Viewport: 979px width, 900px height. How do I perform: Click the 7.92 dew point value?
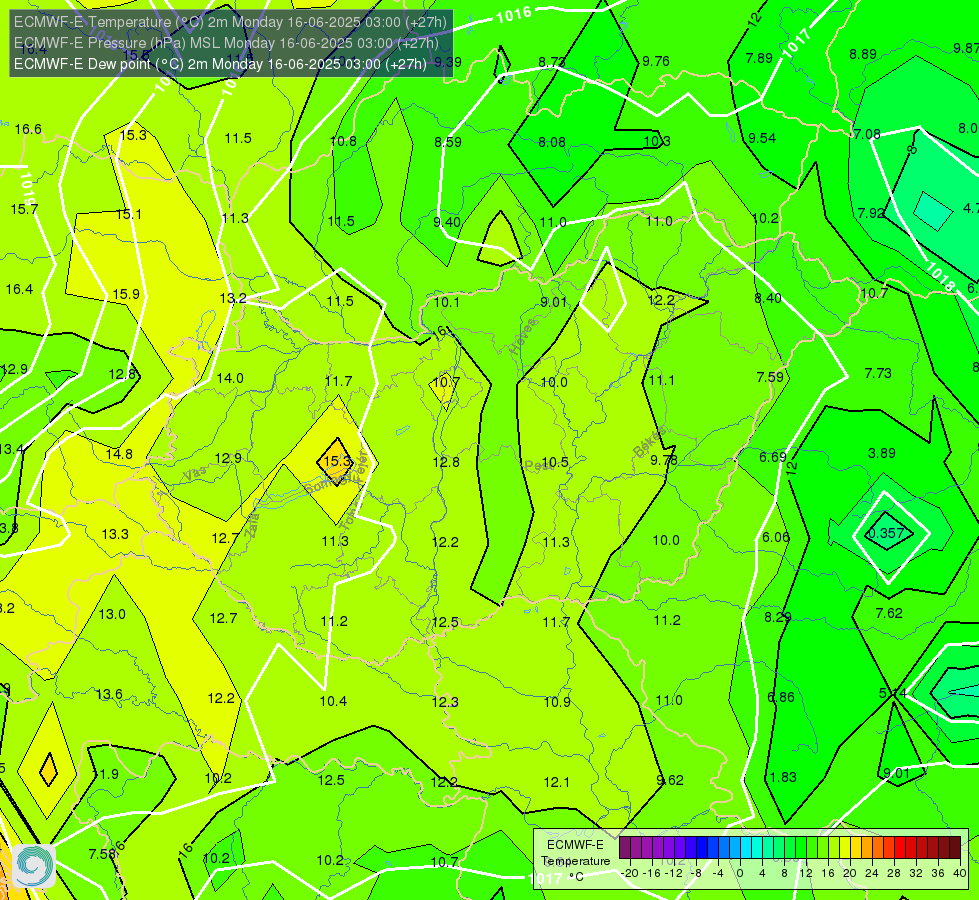[871, 213]
